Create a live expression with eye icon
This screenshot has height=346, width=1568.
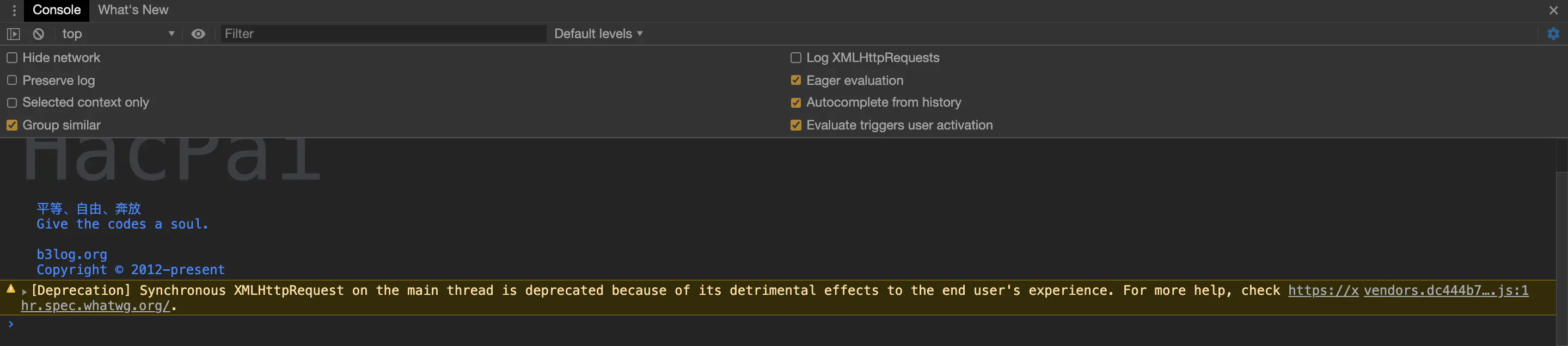[x=198, y=34]
